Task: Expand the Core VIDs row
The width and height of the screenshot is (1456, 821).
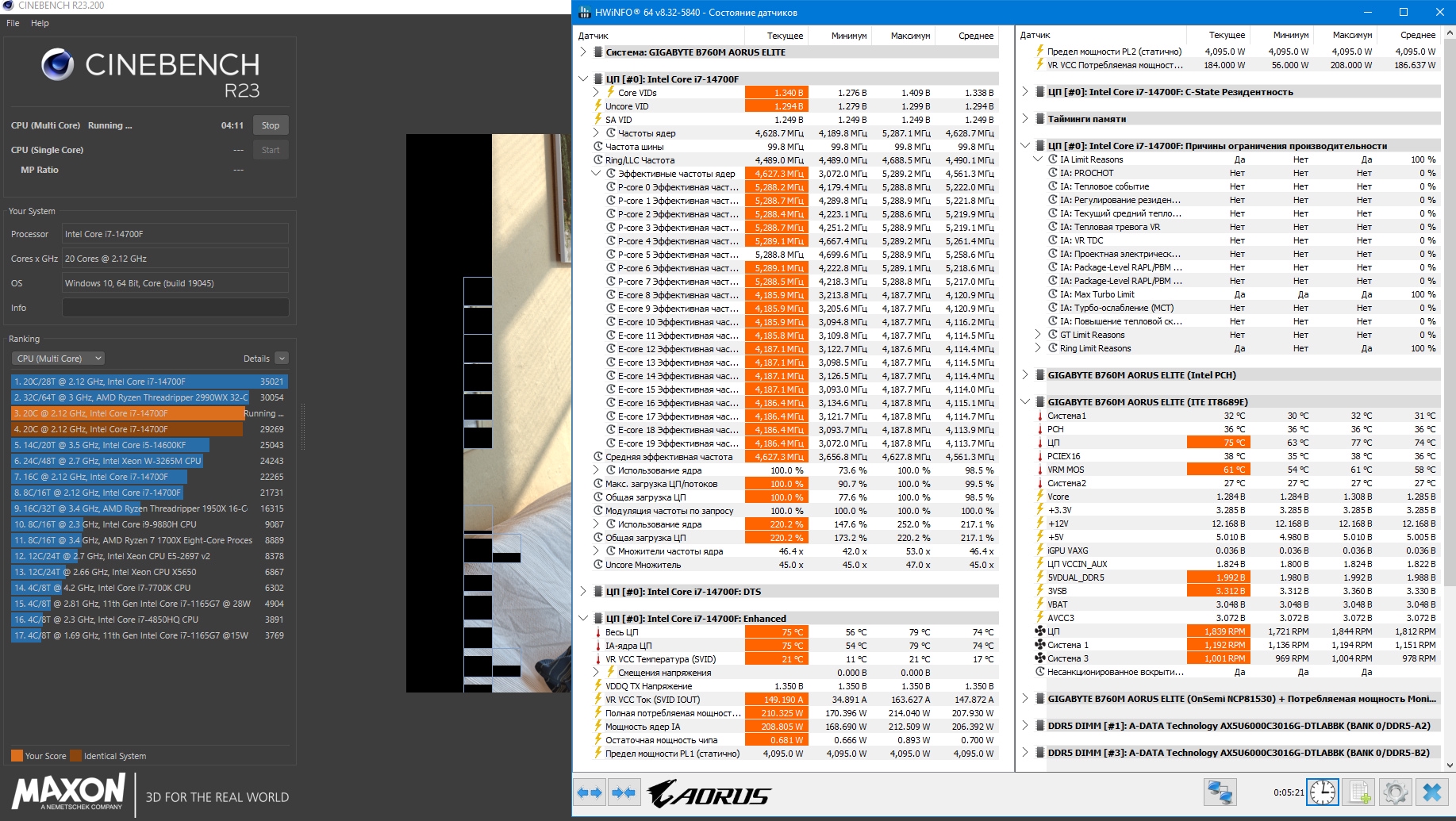Action: click(597, 93)
